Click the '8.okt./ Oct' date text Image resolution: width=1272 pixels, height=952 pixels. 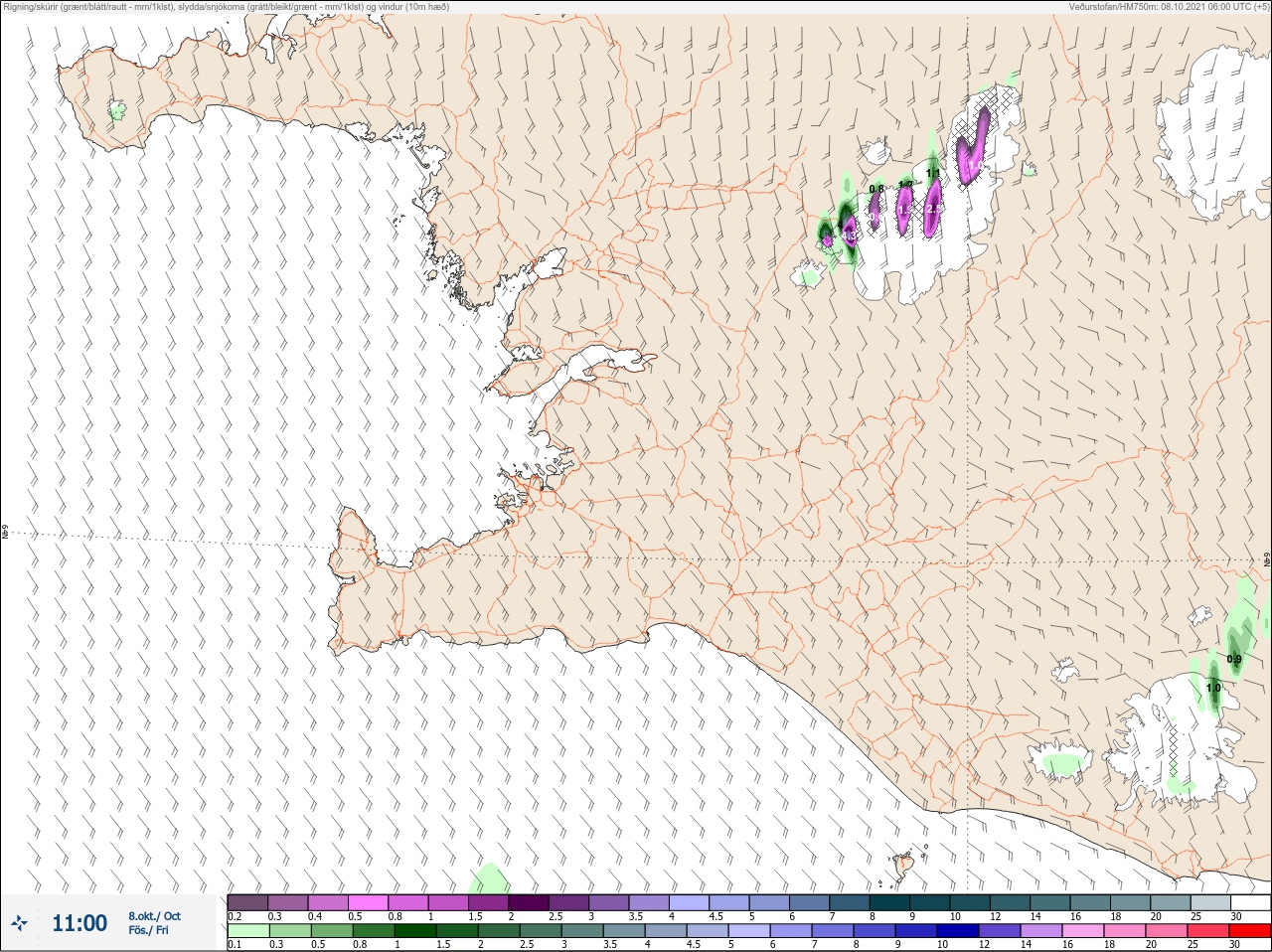tap(154, 916)
